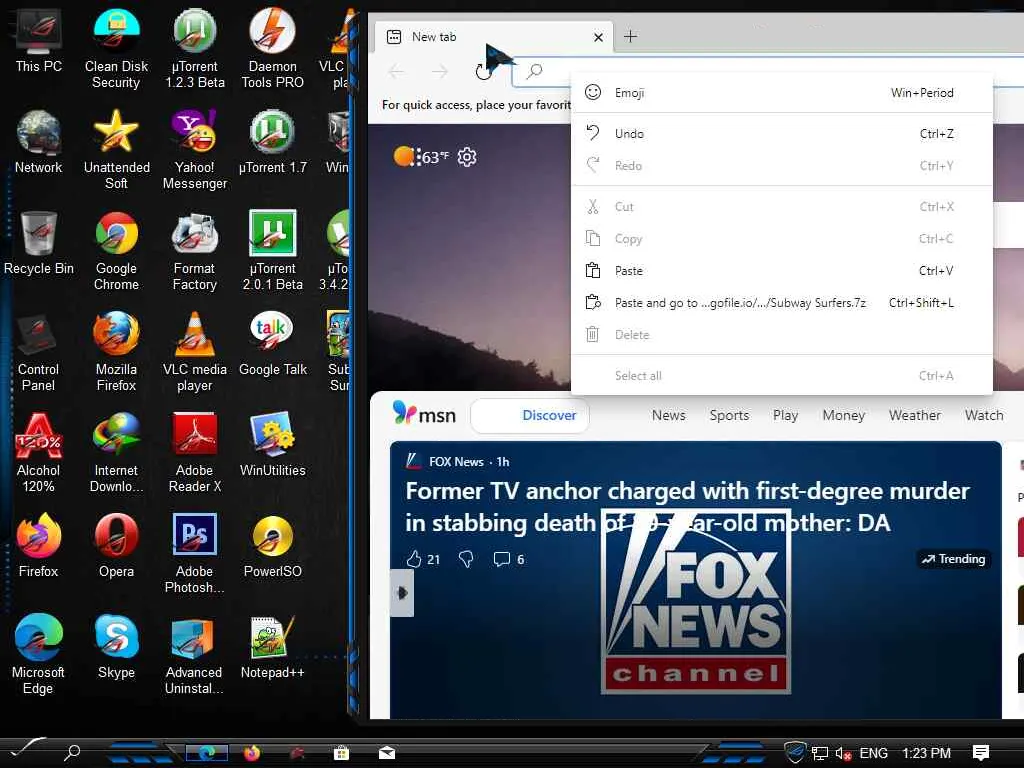The height and width of the screenshot is (768, 1024).
Task: Open the Mail app in taskbar
Action: pyautogui.click(x=387, y=753)
